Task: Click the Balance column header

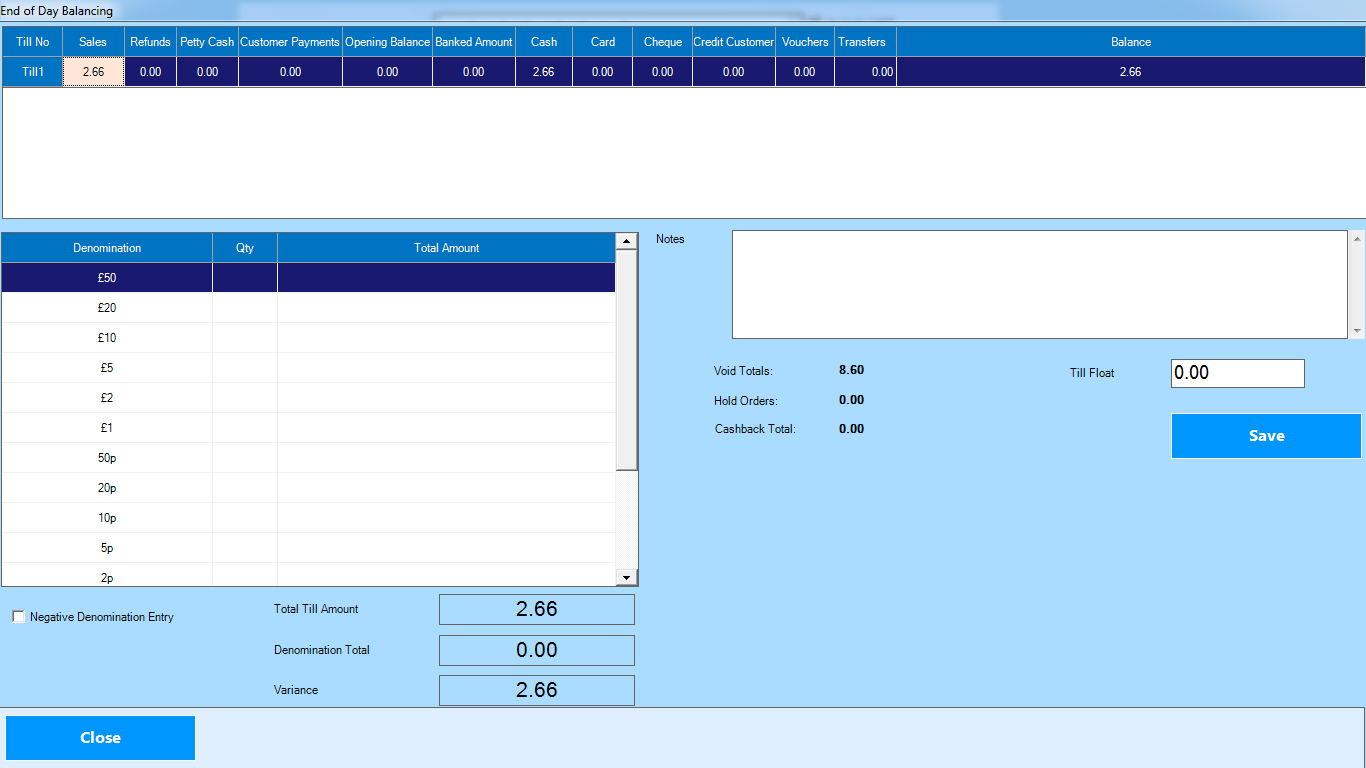Action: coord(1130,42)
